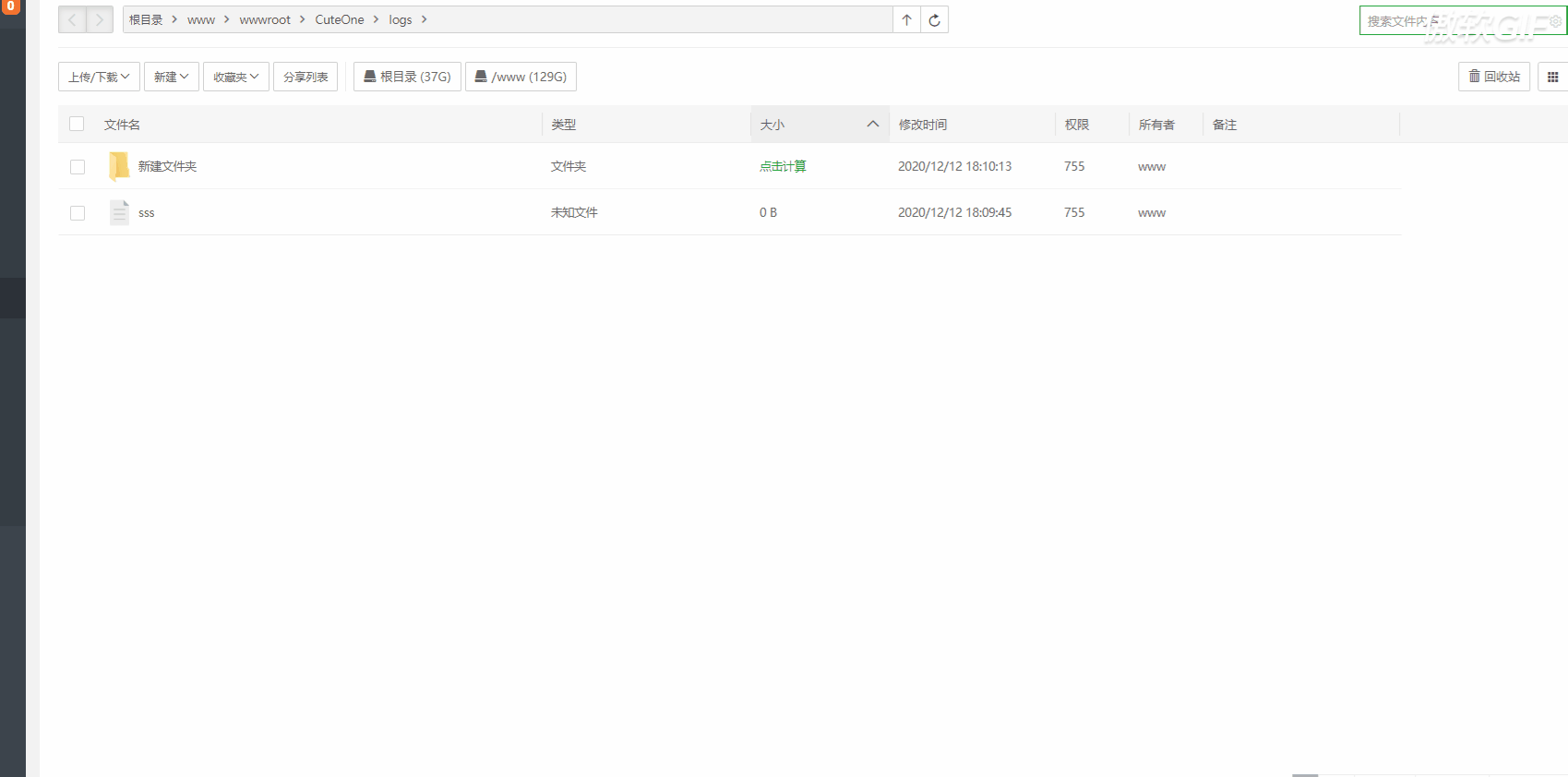Click 755 permission of 新建文件夹
The image size is (1568, 777).
pyautogui.click(x=1074, y=166)
